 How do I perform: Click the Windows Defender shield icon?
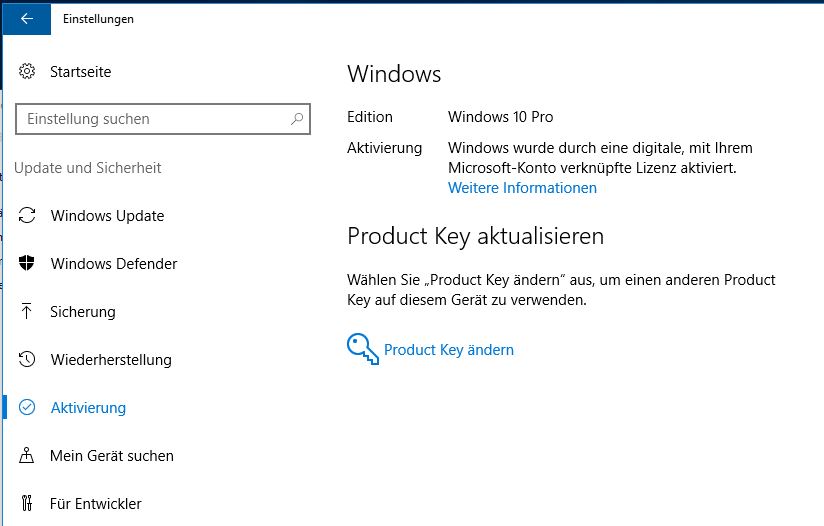coord(28,264)
